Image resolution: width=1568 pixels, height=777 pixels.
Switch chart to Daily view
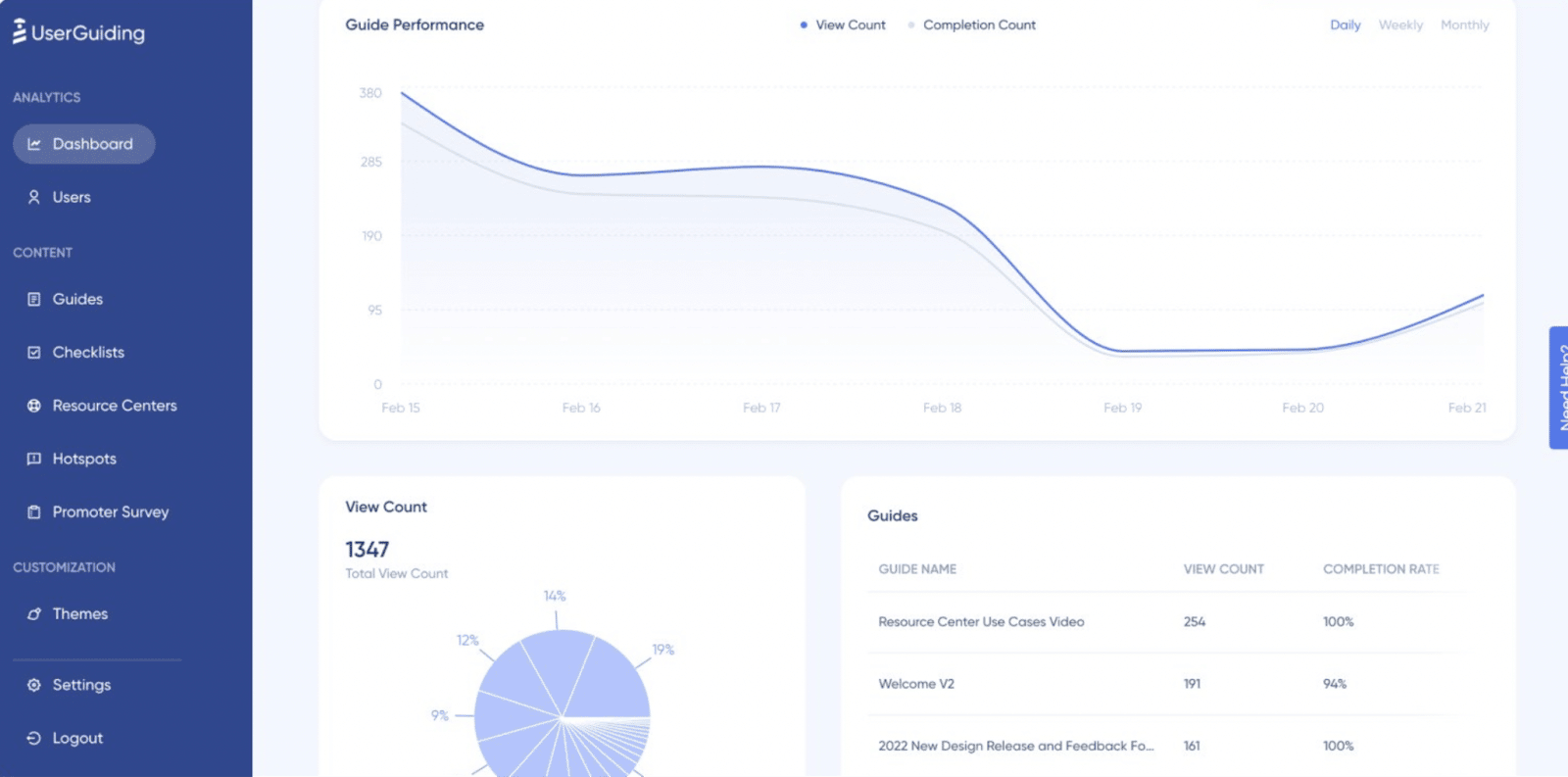pos(1346,24)
